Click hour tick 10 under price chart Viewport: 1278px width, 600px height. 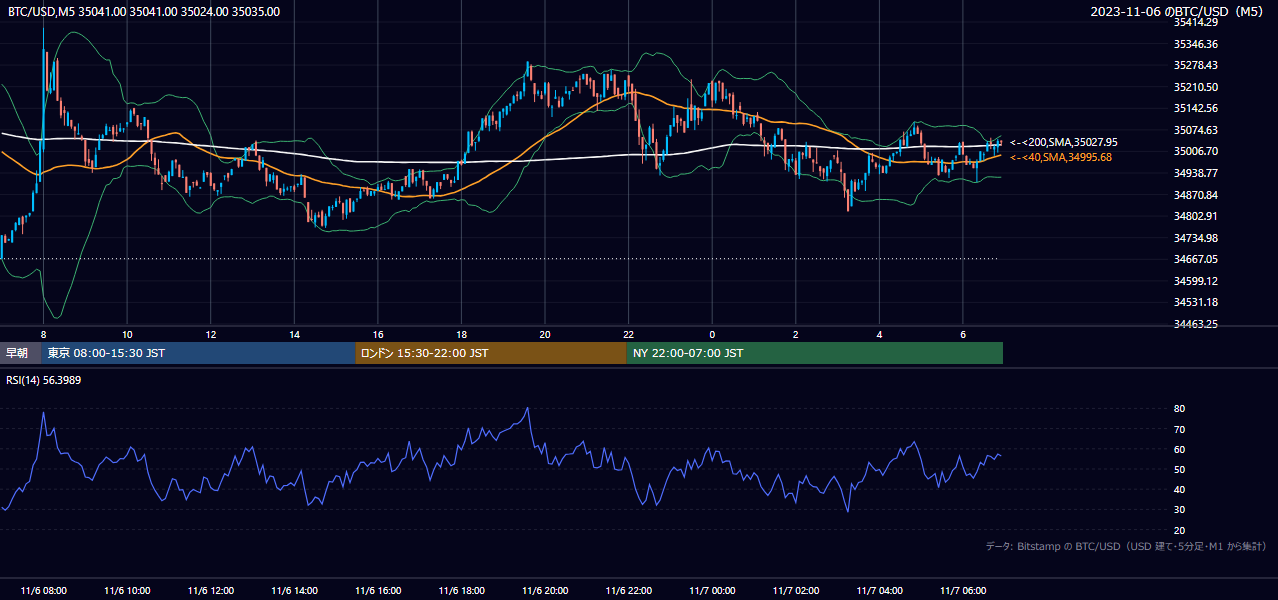coord(127,334)
